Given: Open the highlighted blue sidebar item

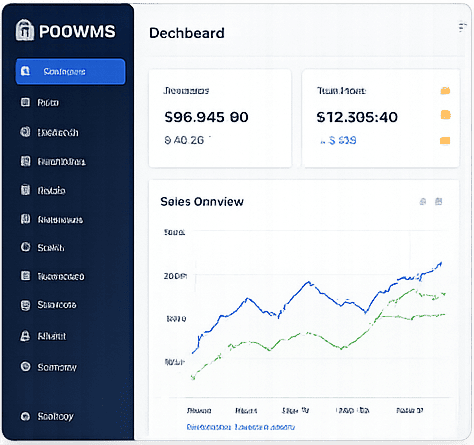Looking at the screenshot, I should tap(70, 71).
